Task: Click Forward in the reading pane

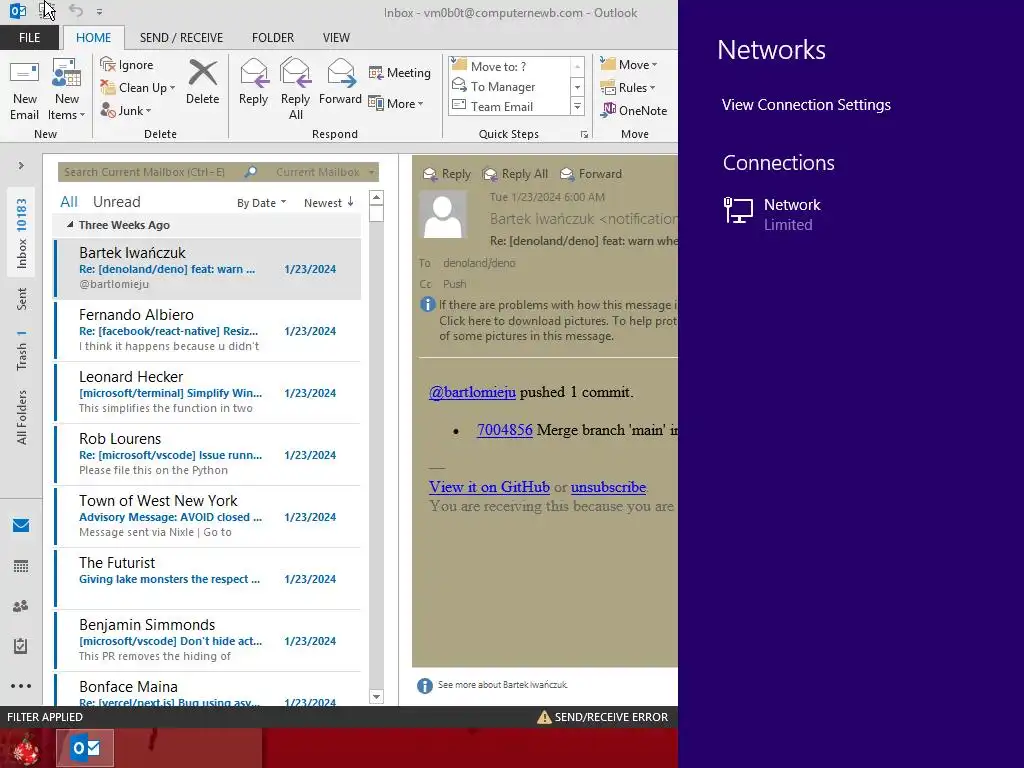Action: click(591, 174)
